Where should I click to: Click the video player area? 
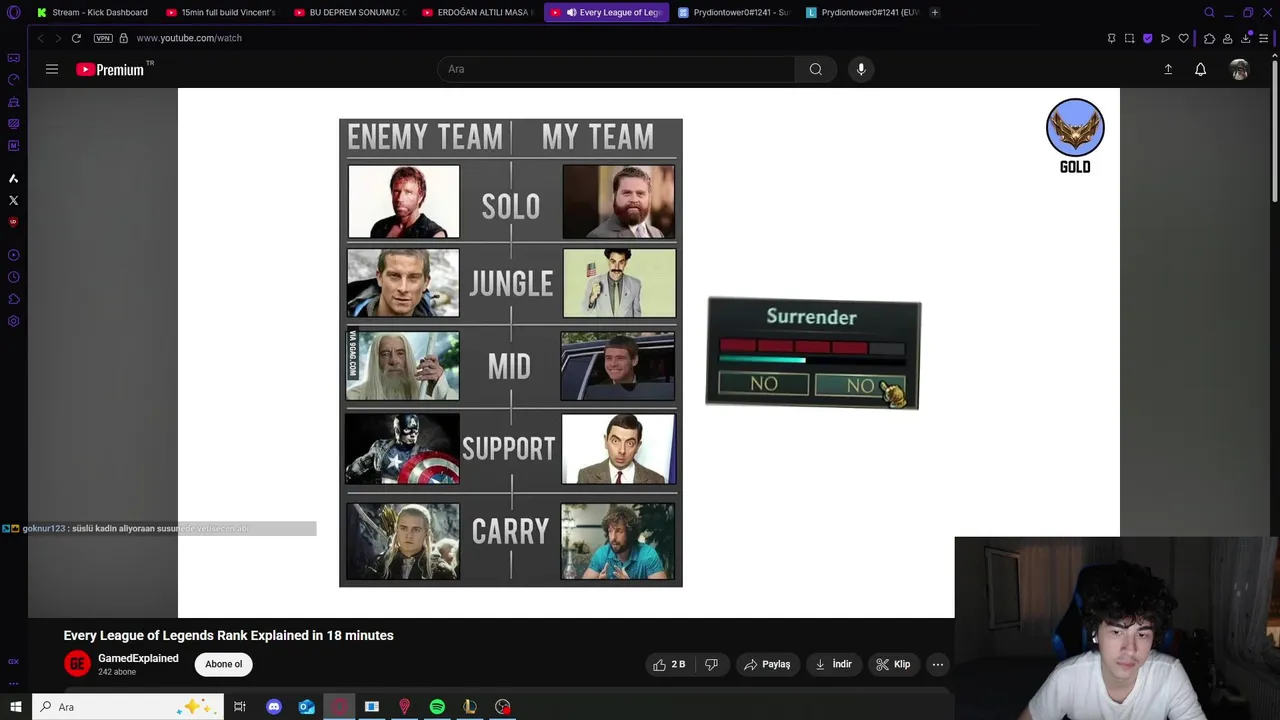[649, 353]
